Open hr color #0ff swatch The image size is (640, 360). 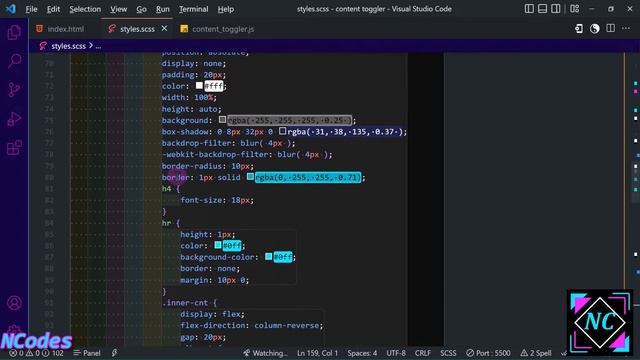coord(218,245)
